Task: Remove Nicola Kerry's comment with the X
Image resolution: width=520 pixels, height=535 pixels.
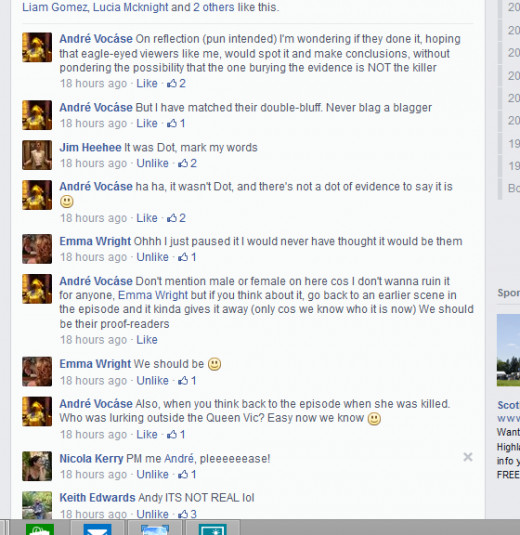Action: tap(468, 457)
